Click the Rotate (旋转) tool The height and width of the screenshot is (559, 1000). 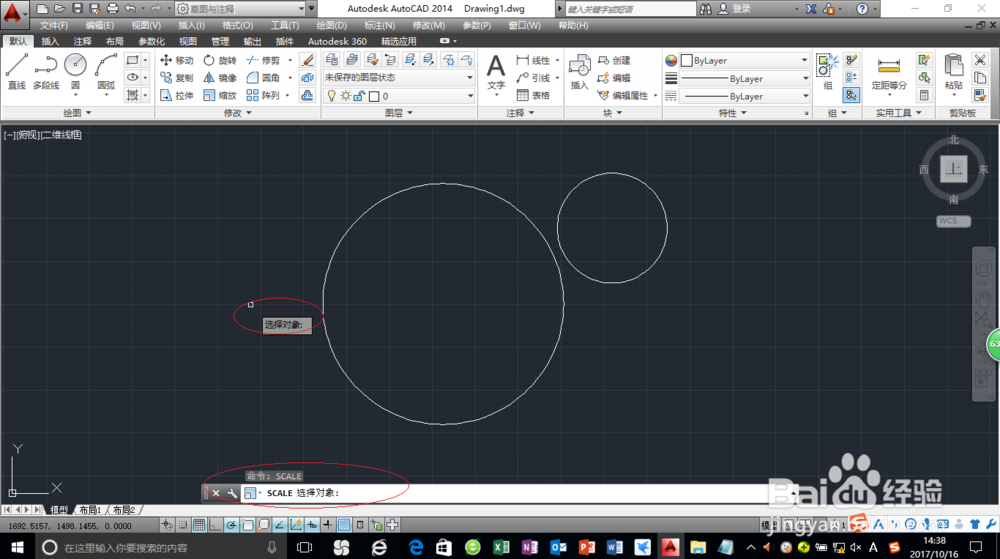pyautogui.click(x=219, y=60)
